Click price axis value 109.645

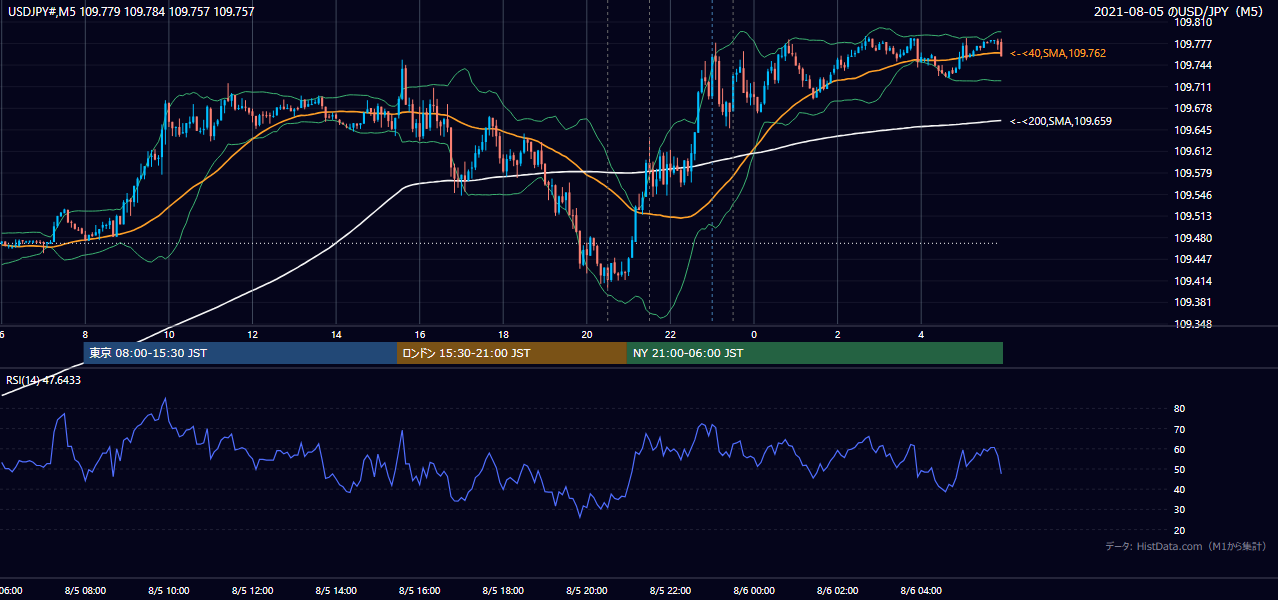coord(1192,130)
